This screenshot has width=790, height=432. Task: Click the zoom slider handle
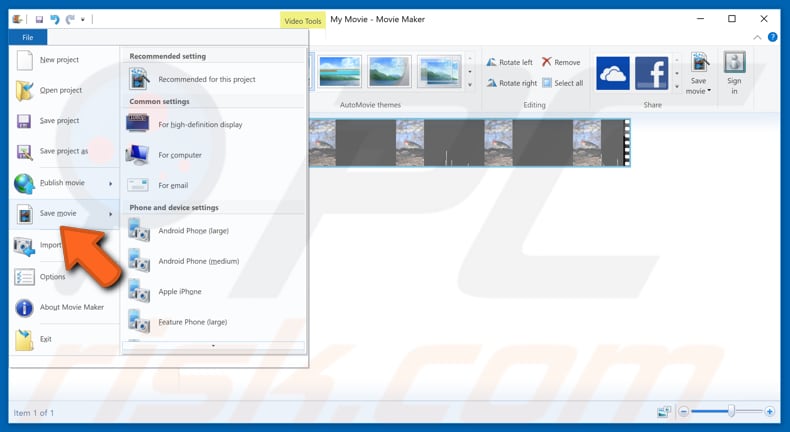[x=731, y=411]
